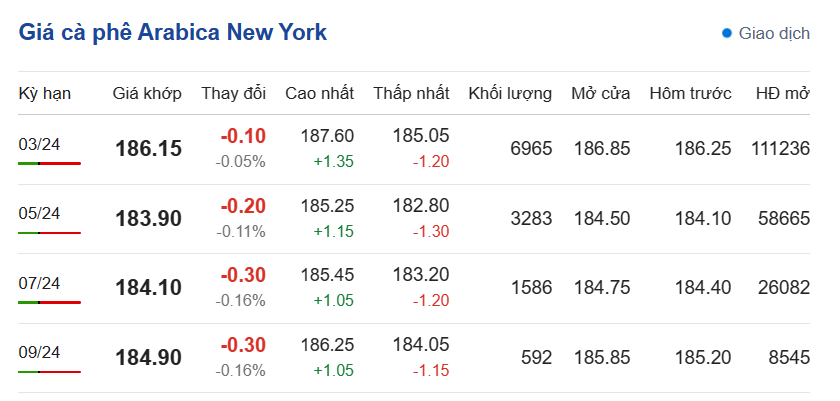Select the Khối lượng column header
This screenshot has width=840, height=401.
(x=509, y=94)
